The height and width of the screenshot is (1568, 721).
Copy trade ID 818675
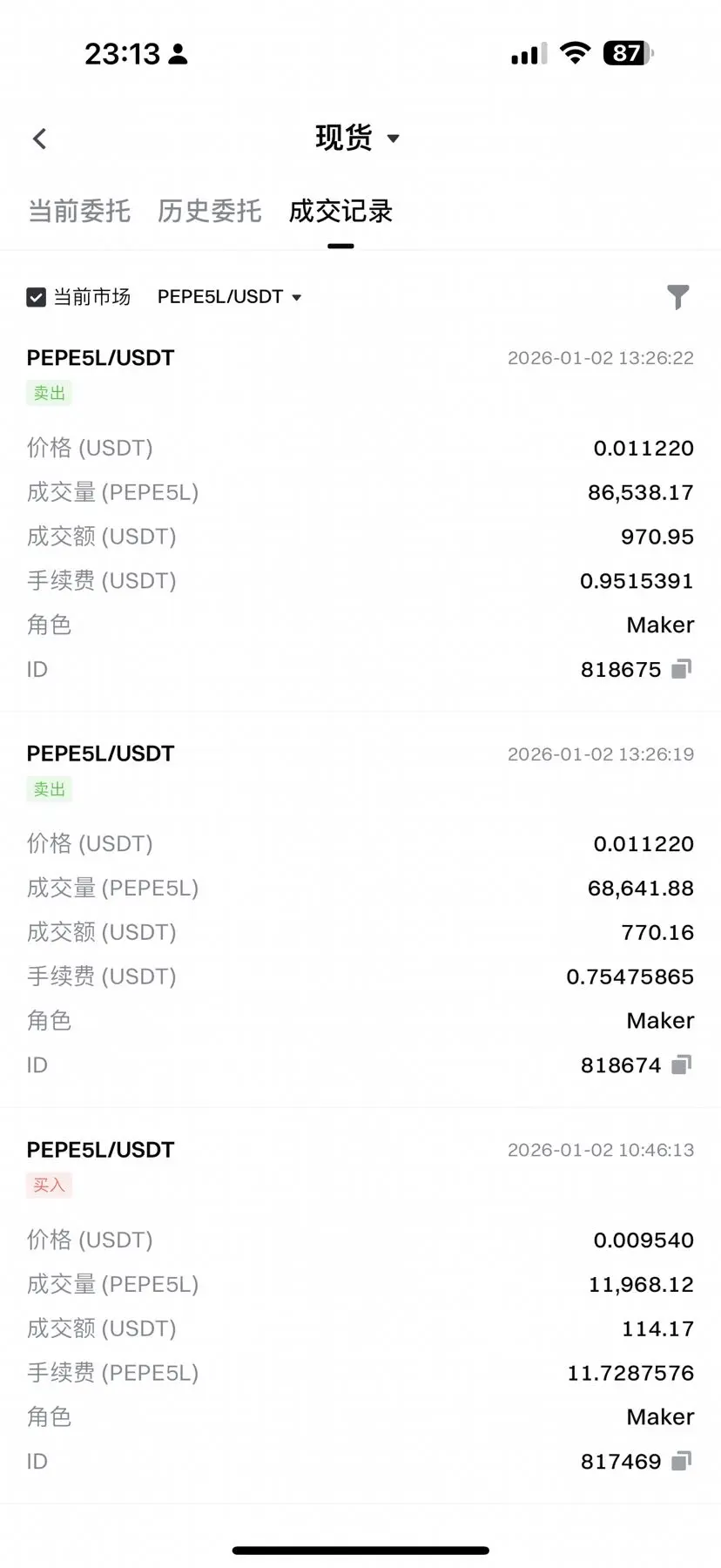(x=681, y=669)
